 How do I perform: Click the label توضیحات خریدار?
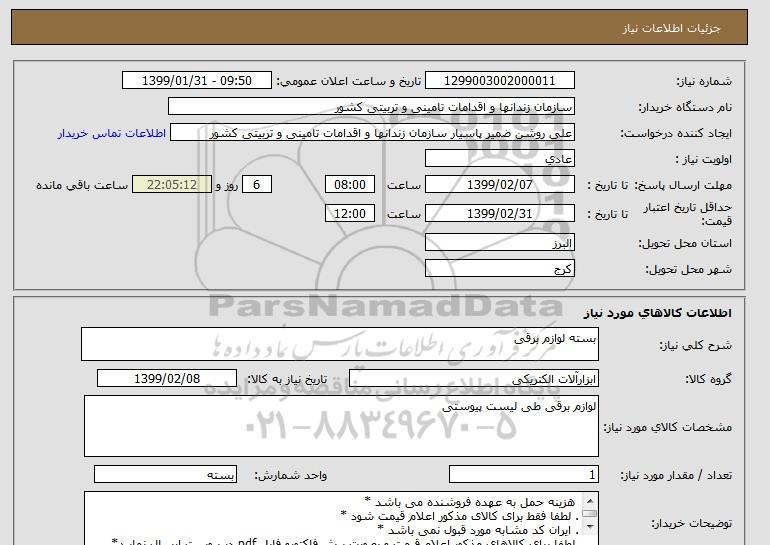coord(692,523)
